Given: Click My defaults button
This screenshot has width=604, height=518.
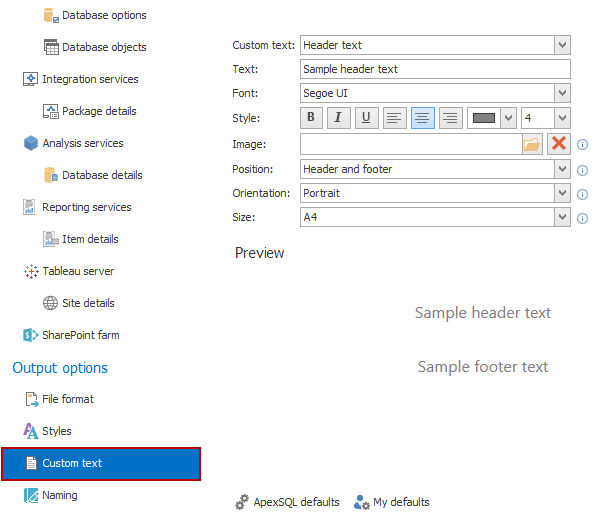Looking at the screenshot, I should coord(391,502).
